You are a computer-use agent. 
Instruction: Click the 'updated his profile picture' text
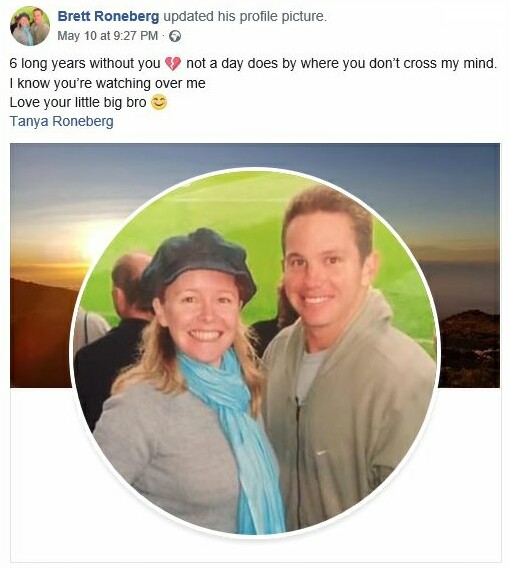pos(245,16)
